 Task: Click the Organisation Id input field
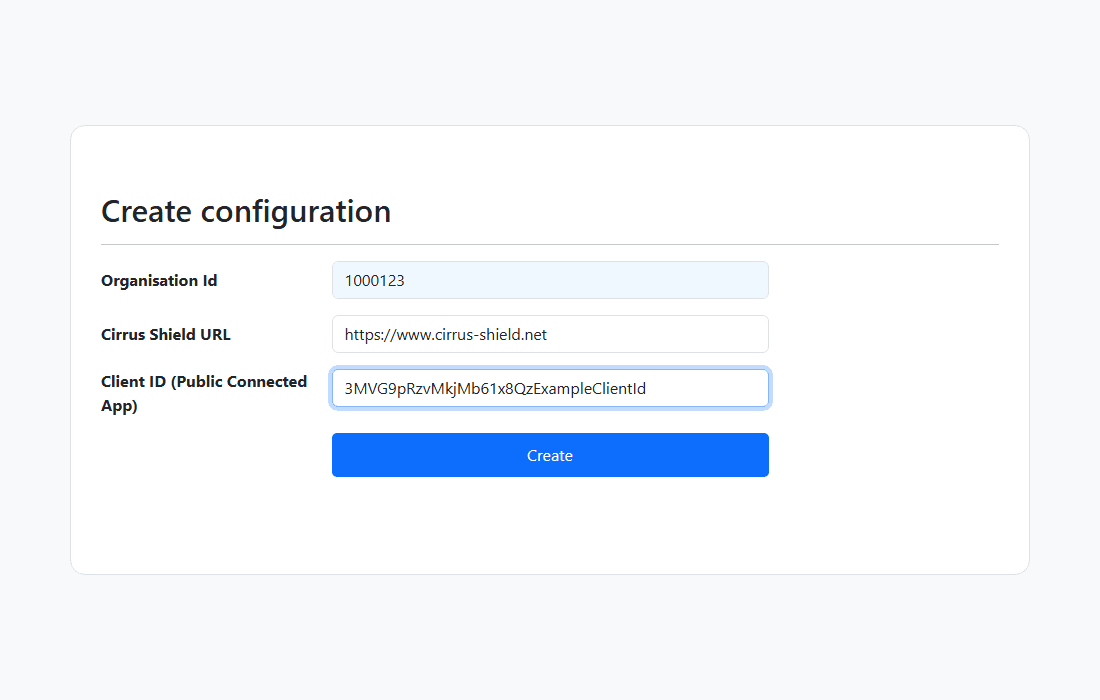[x=550, y=280]
